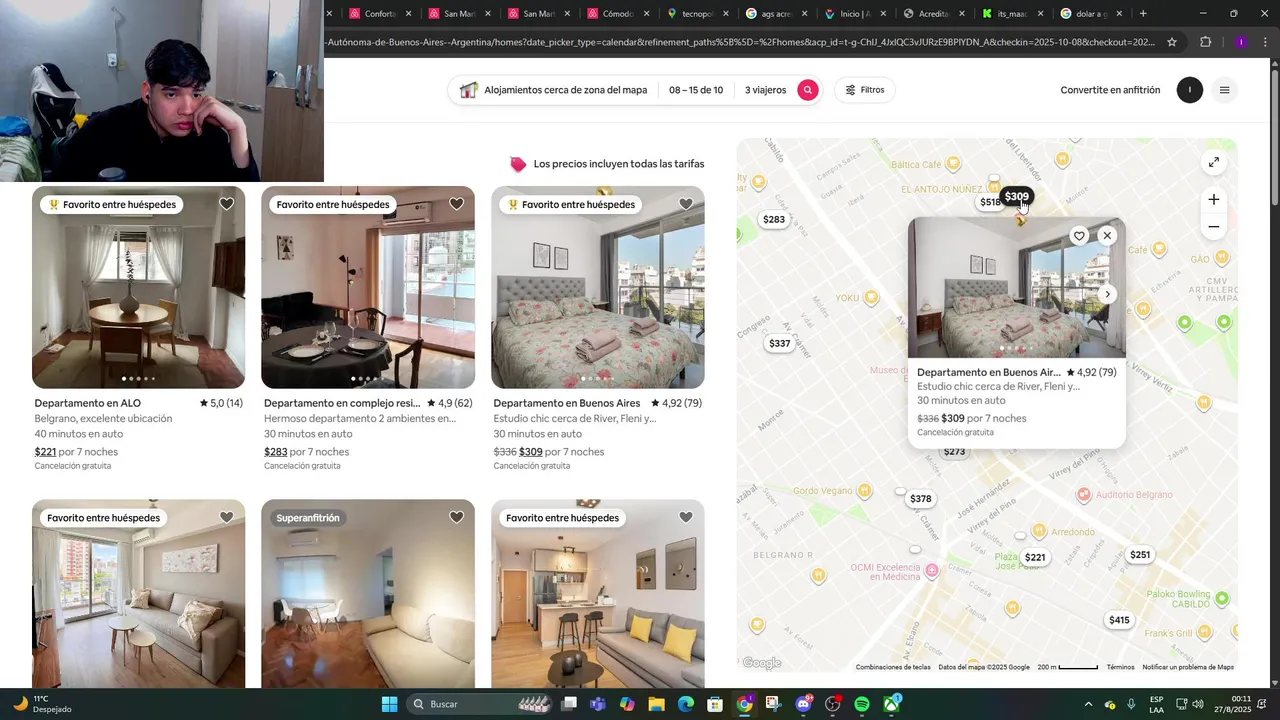Open the browser extensions puzzle icon

1205,42
